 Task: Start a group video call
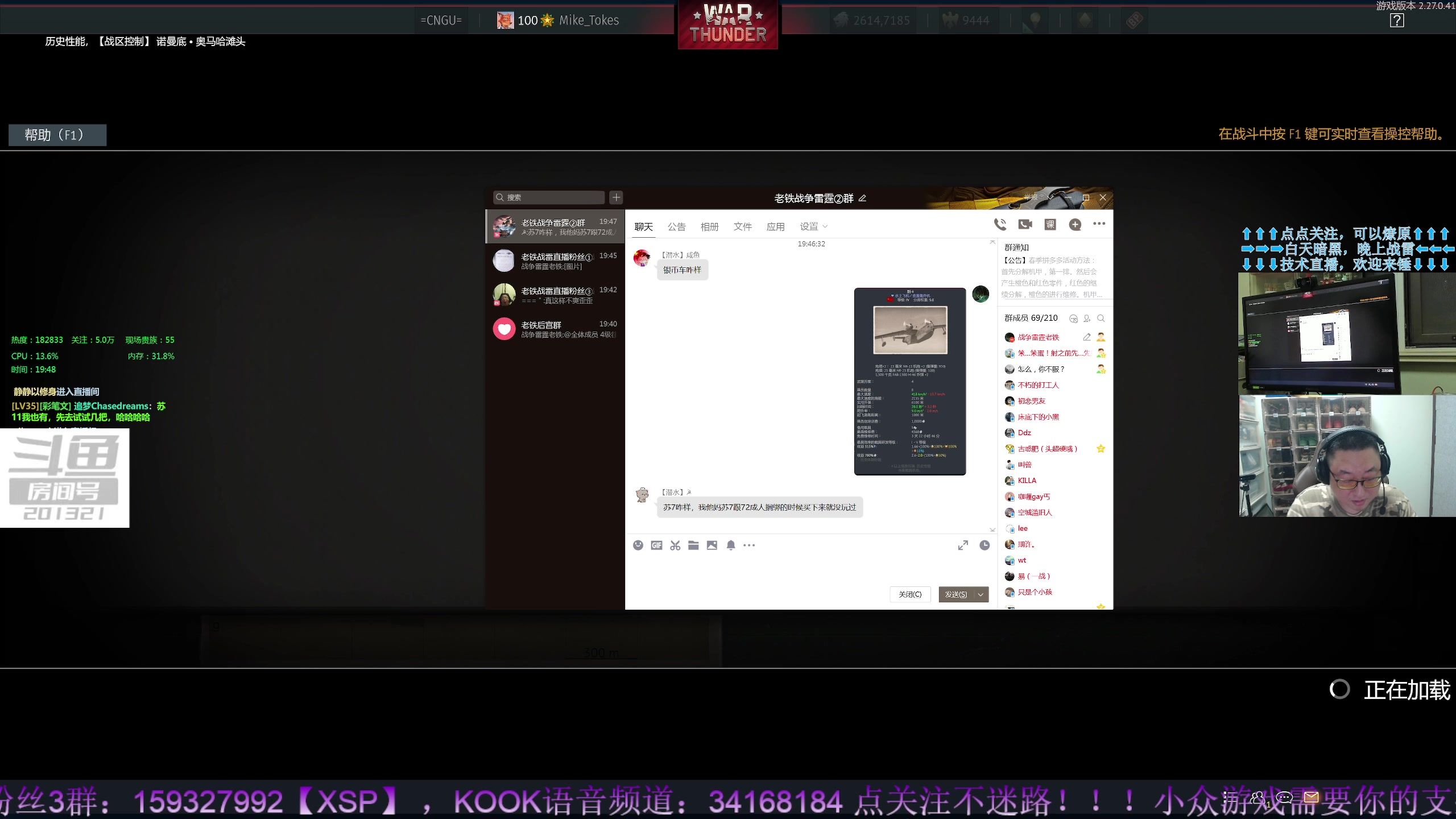[1025, 224]
